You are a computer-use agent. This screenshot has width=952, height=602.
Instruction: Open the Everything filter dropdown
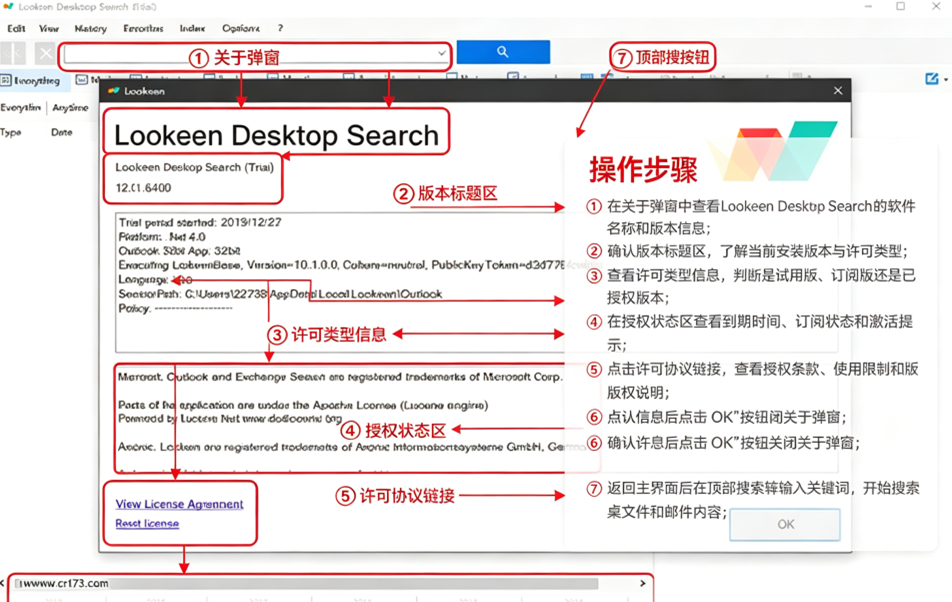21,107
